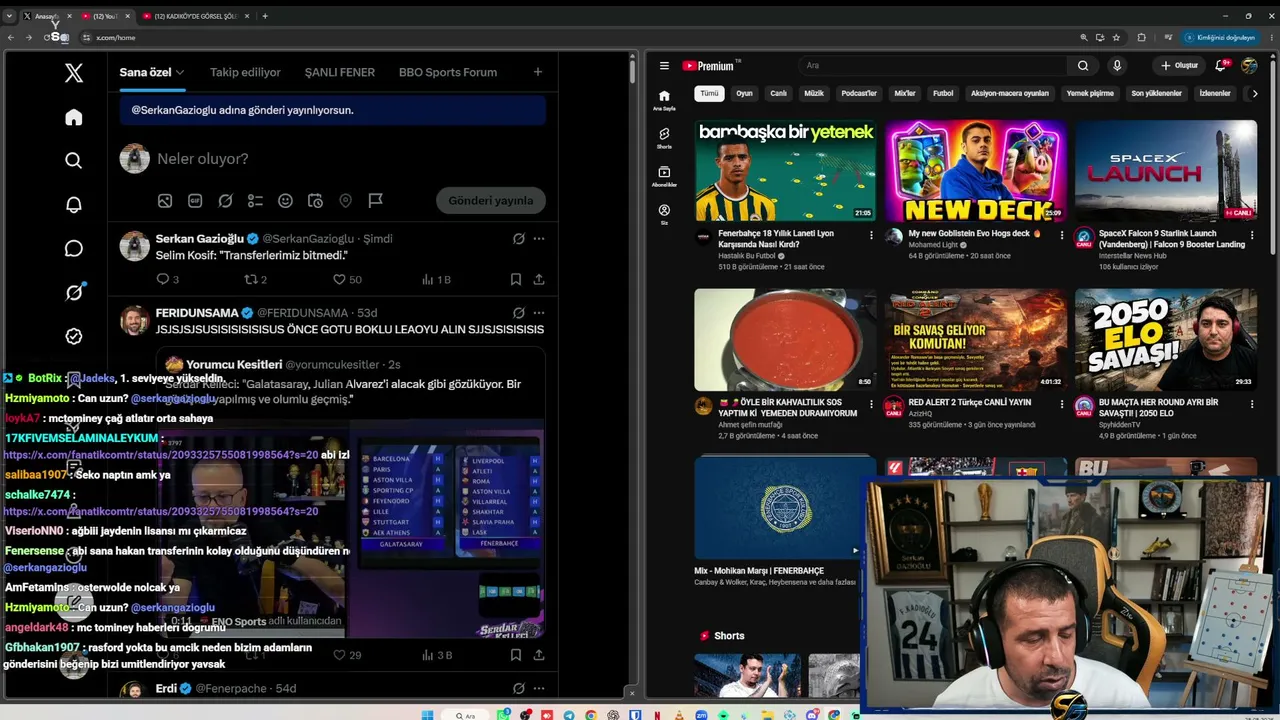Bookmark Serkan Gazioğlu's Selim Kosif post
1280x720 pixels.
pos(515,280)
